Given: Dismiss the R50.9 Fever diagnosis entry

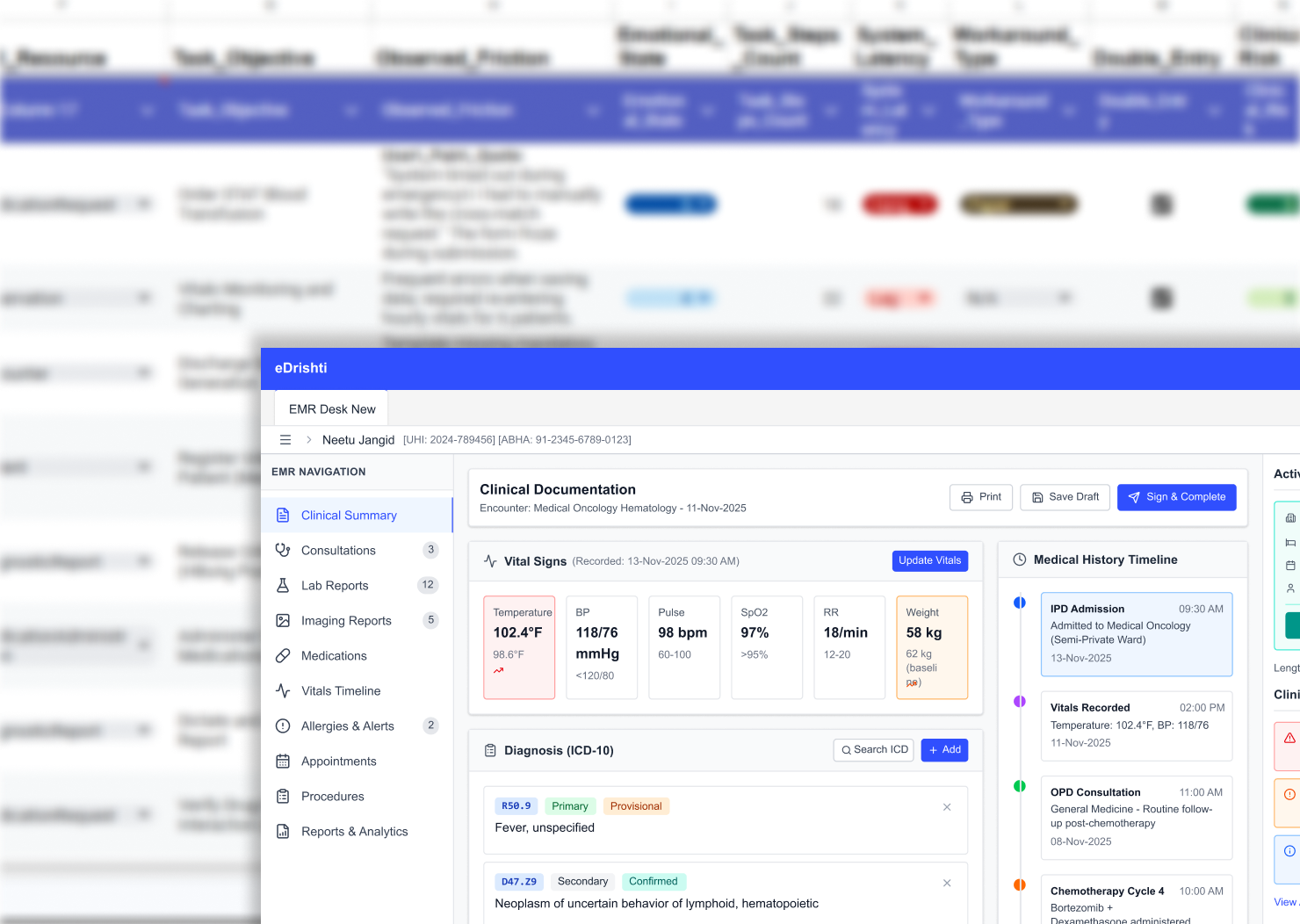Looking at the screenshot, I should [947, 806].
